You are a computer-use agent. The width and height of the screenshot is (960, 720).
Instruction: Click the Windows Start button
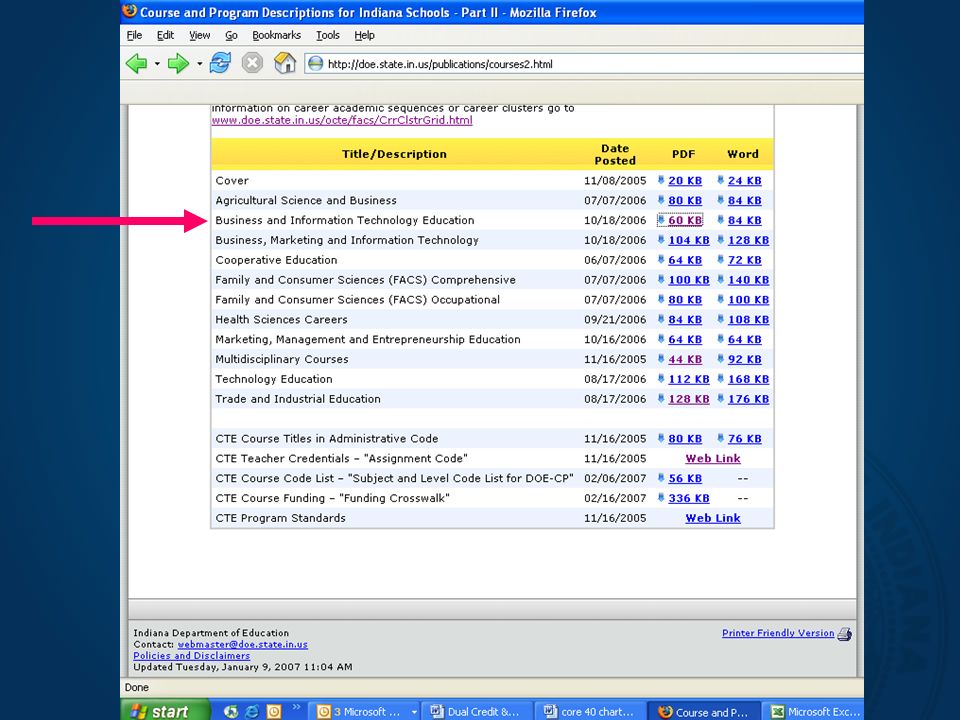click(x=165, y=711)
